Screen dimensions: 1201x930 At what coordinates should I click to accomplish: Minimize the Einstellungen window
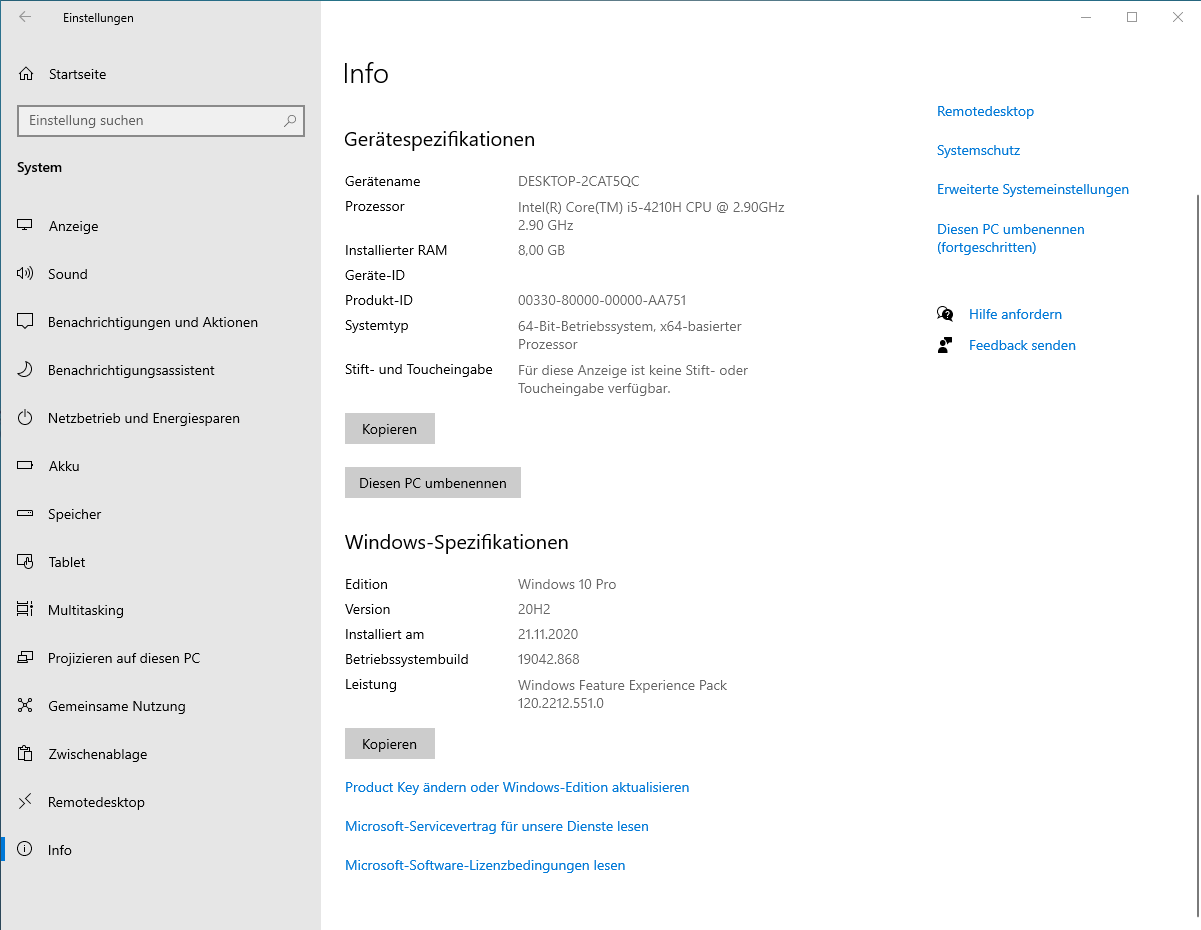(1086, 17)
